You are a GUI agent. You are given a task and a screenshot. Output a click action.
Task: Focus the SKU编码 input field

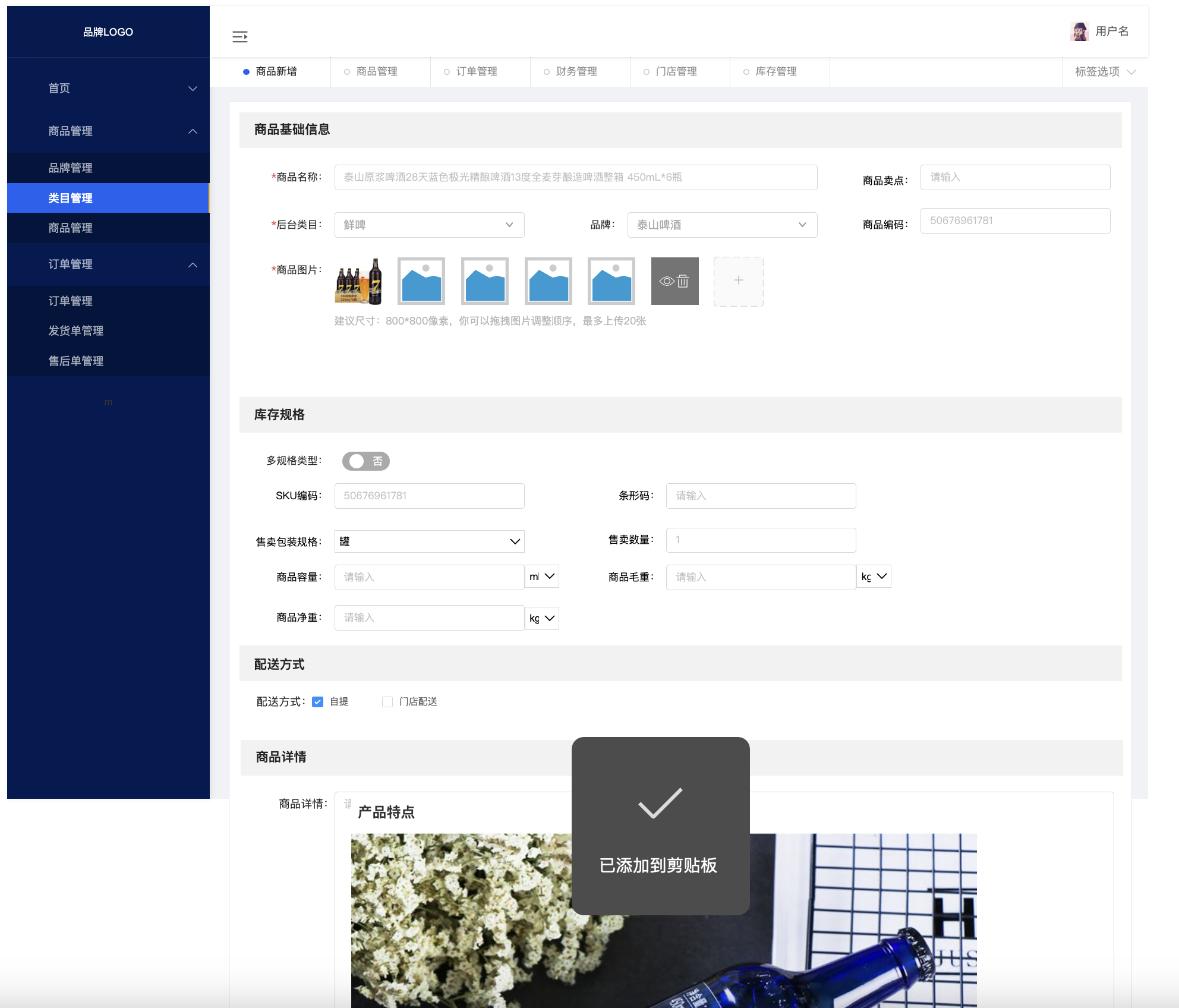pos(429,496)
